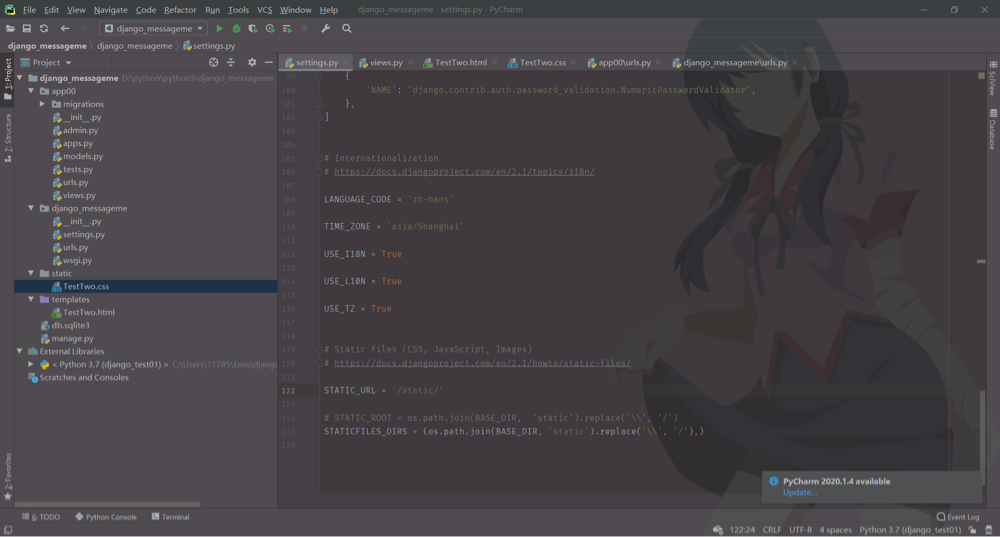The image size is (1000, 537).
Task: Close the settings.py editor tab
Action: coord(346,63)
